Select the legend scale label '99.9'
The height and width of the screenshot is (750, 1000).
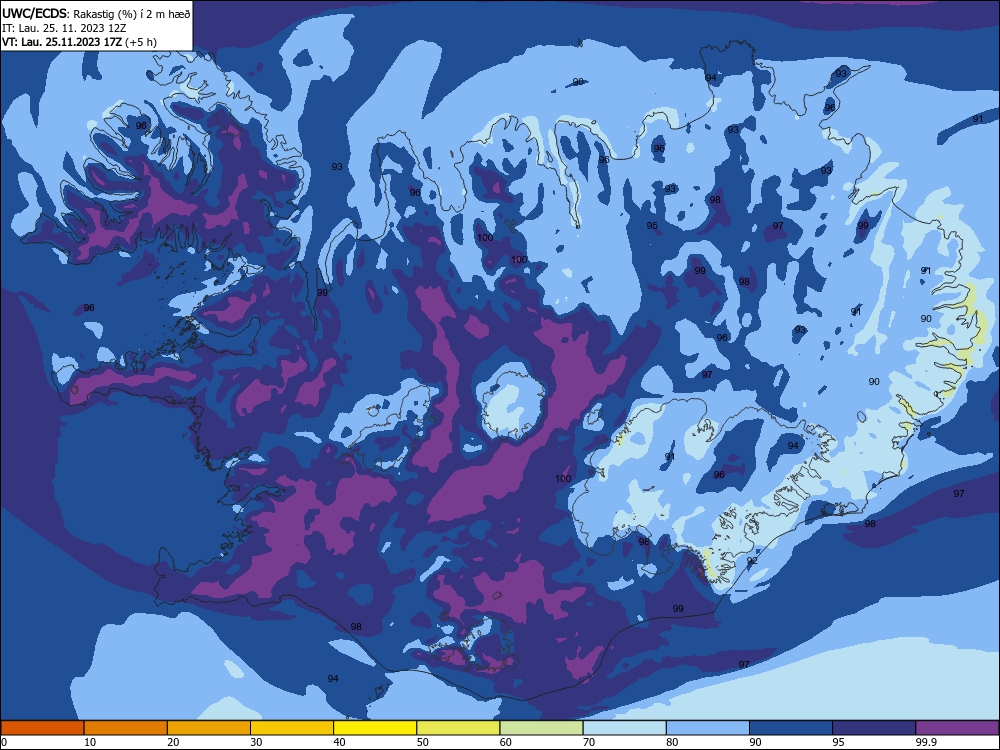pos(926,742)
